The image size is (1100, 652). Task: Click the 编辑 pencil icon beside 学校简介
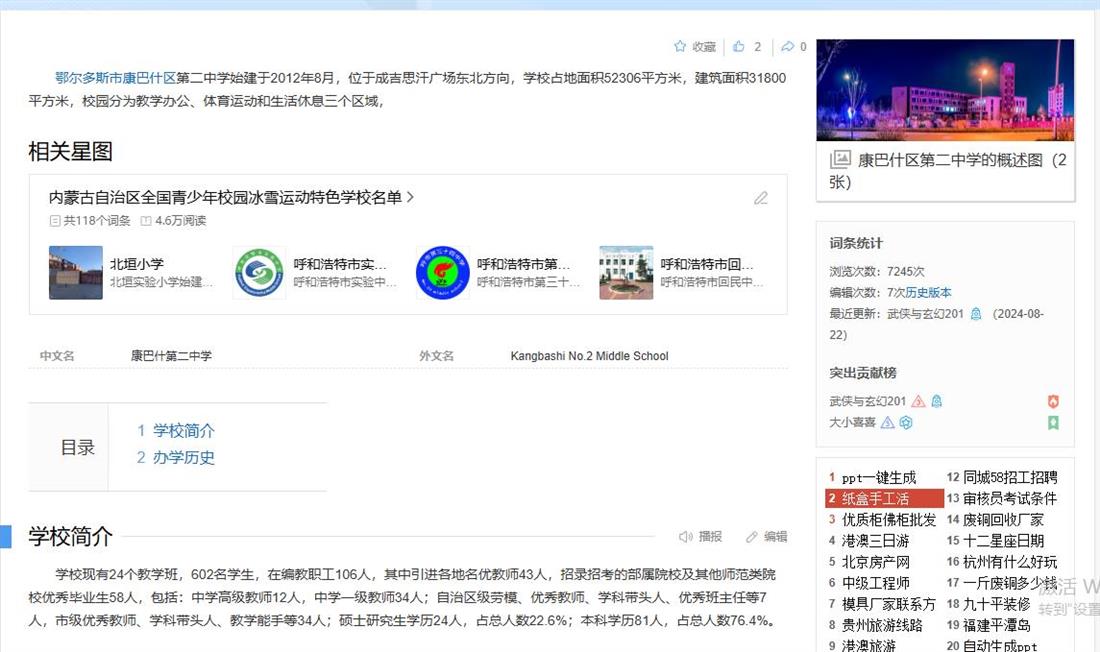pos(752,537)
